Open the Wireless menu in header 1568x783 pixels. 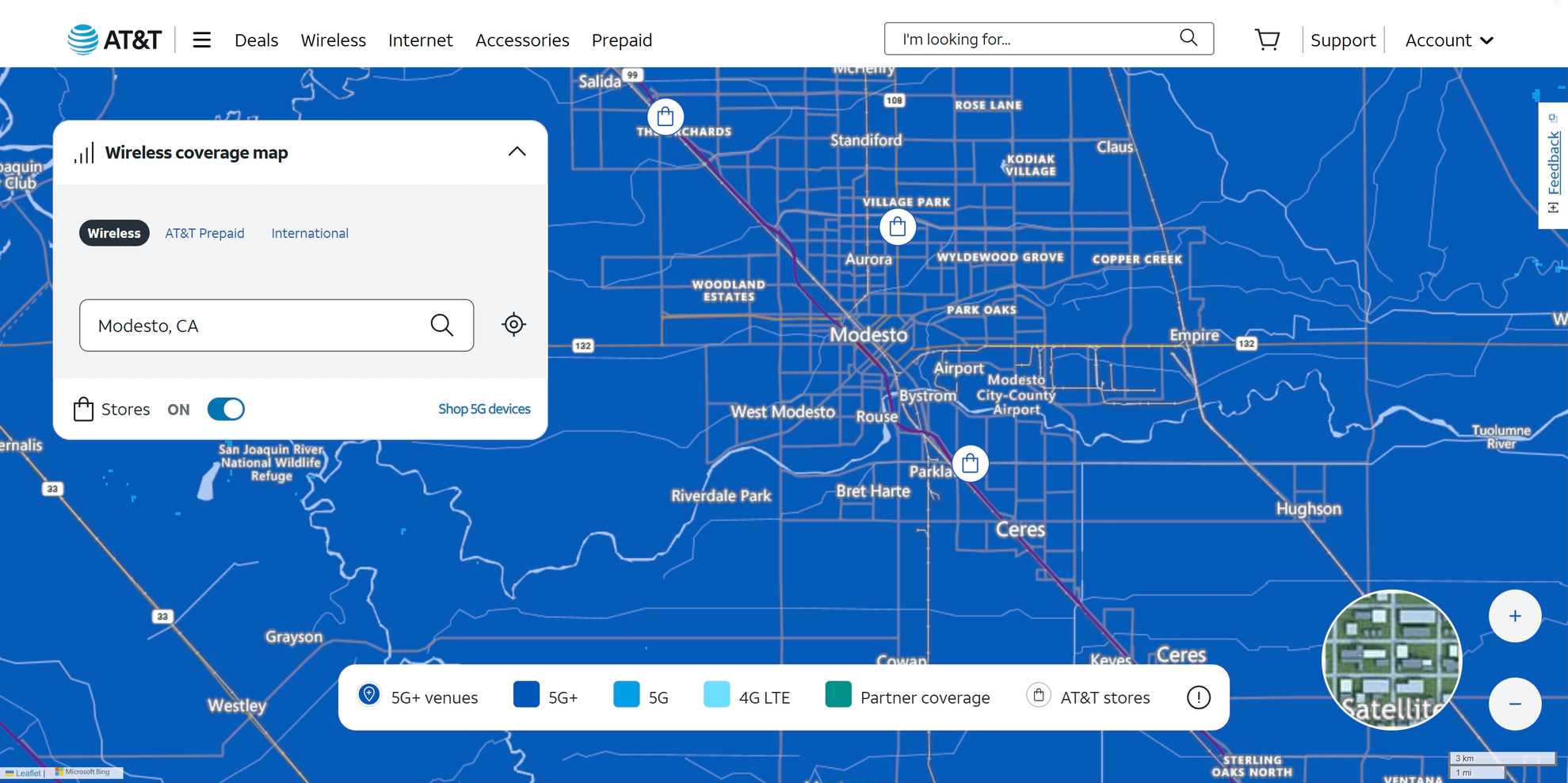coord(333,40)
